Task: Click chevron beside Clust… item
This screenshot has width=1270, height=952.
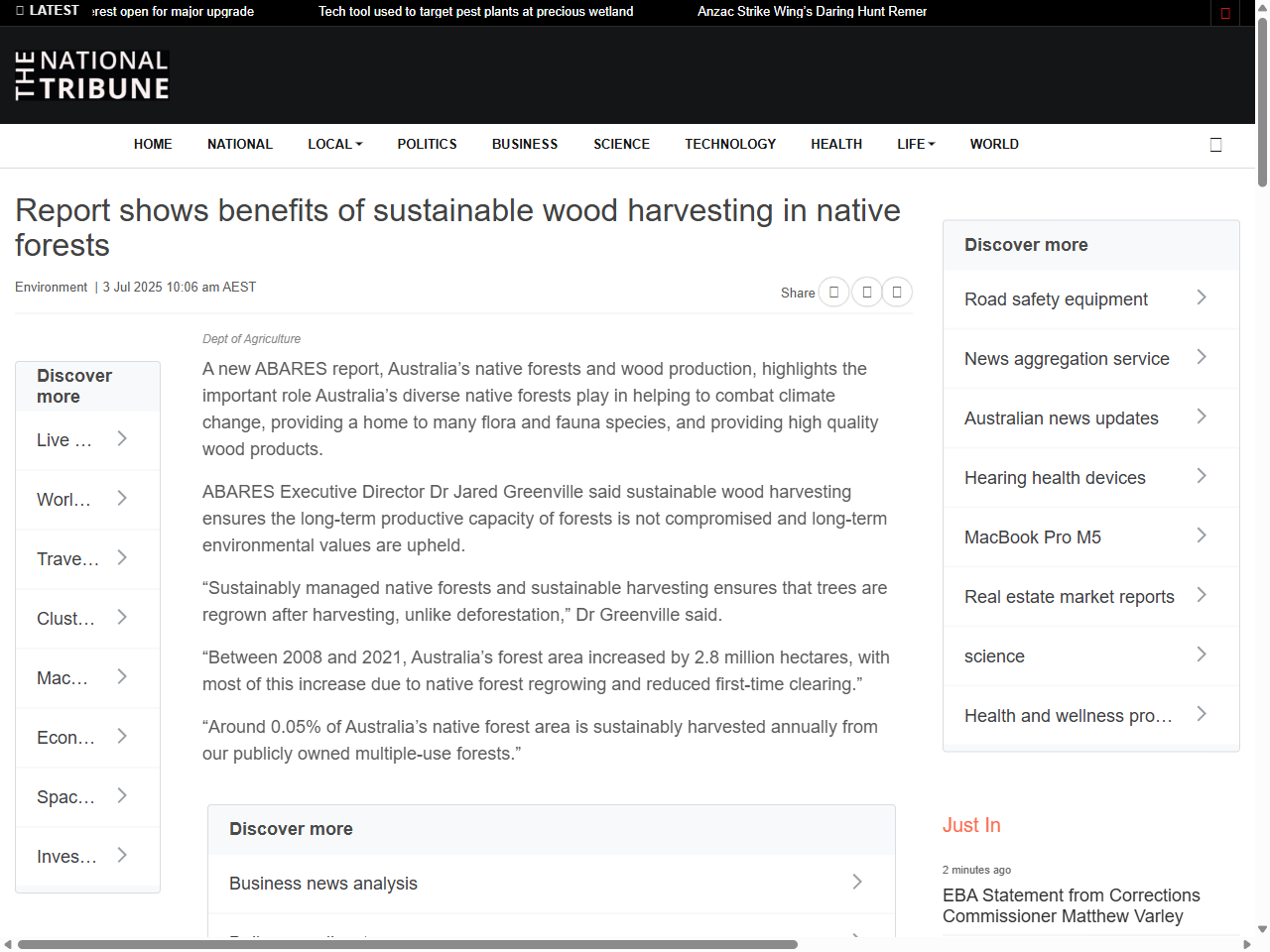Action: tap(122, 617)
